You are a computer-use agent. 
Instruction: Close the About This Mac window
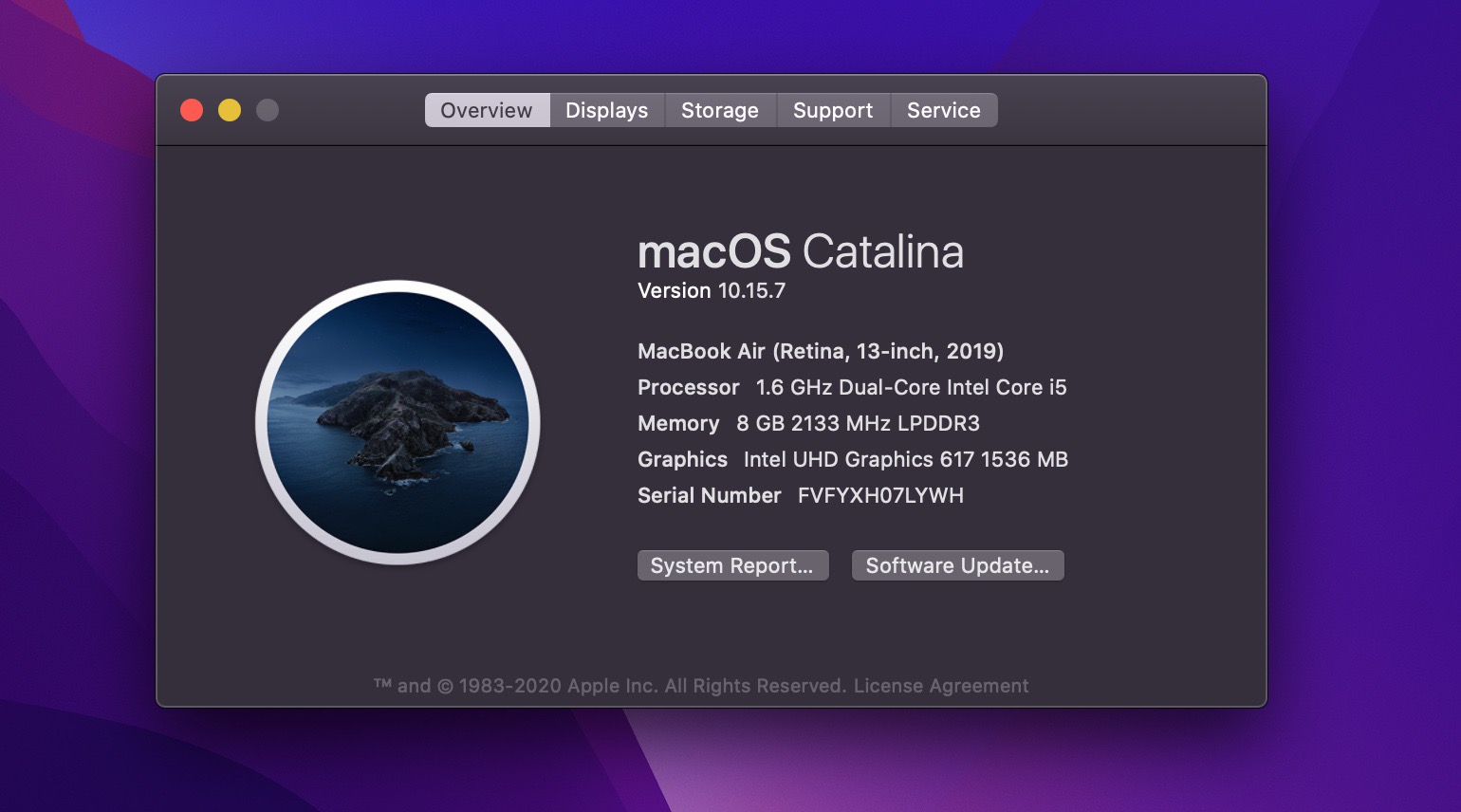[x=192, y=110]
